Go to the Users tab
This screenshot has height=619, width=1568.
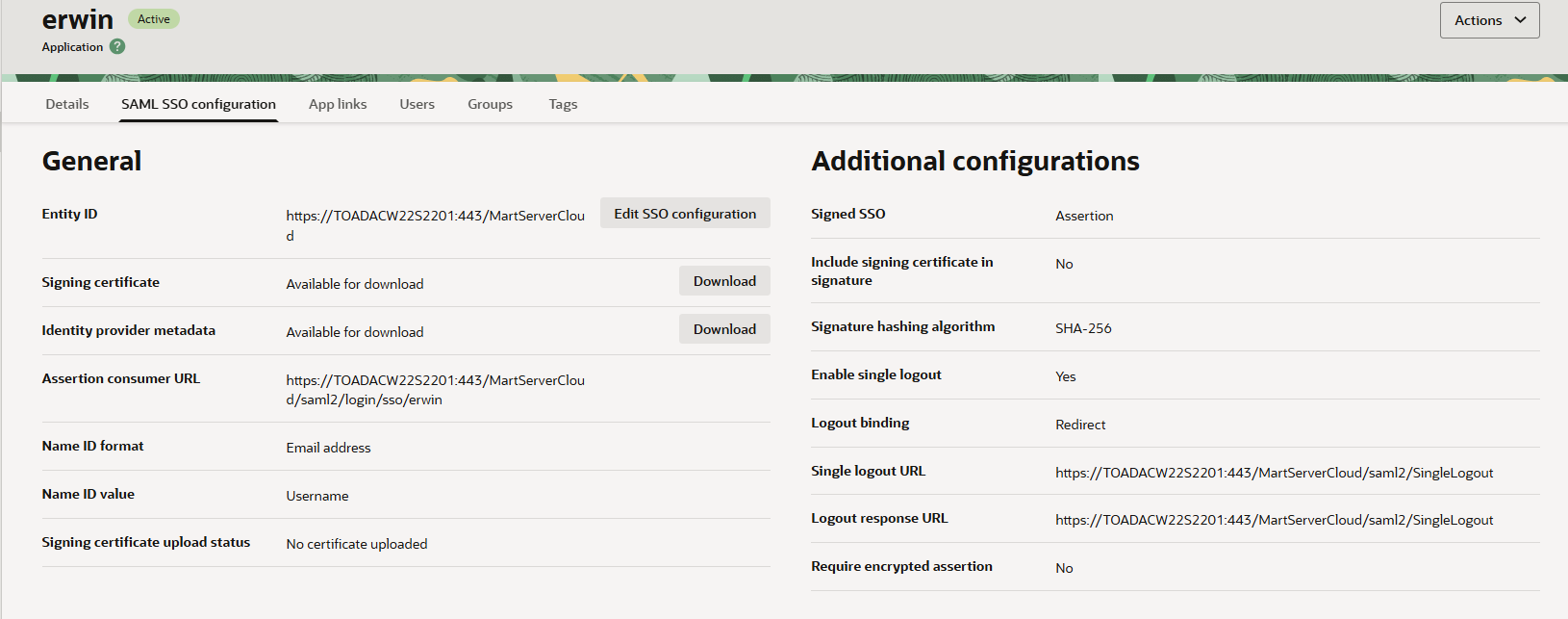(417, 104)
